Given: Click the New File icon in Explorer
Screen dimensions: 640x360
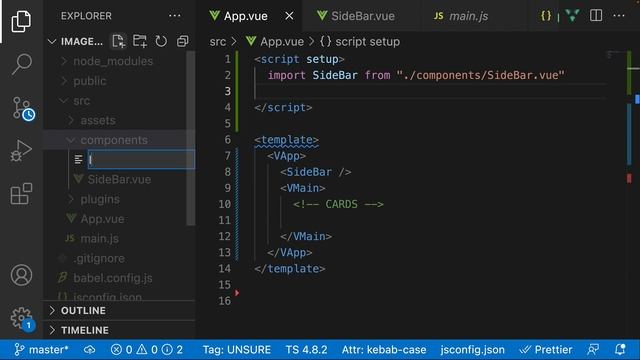Looking at the screenshot, I should pyautogui.click(x=118, y=41).
